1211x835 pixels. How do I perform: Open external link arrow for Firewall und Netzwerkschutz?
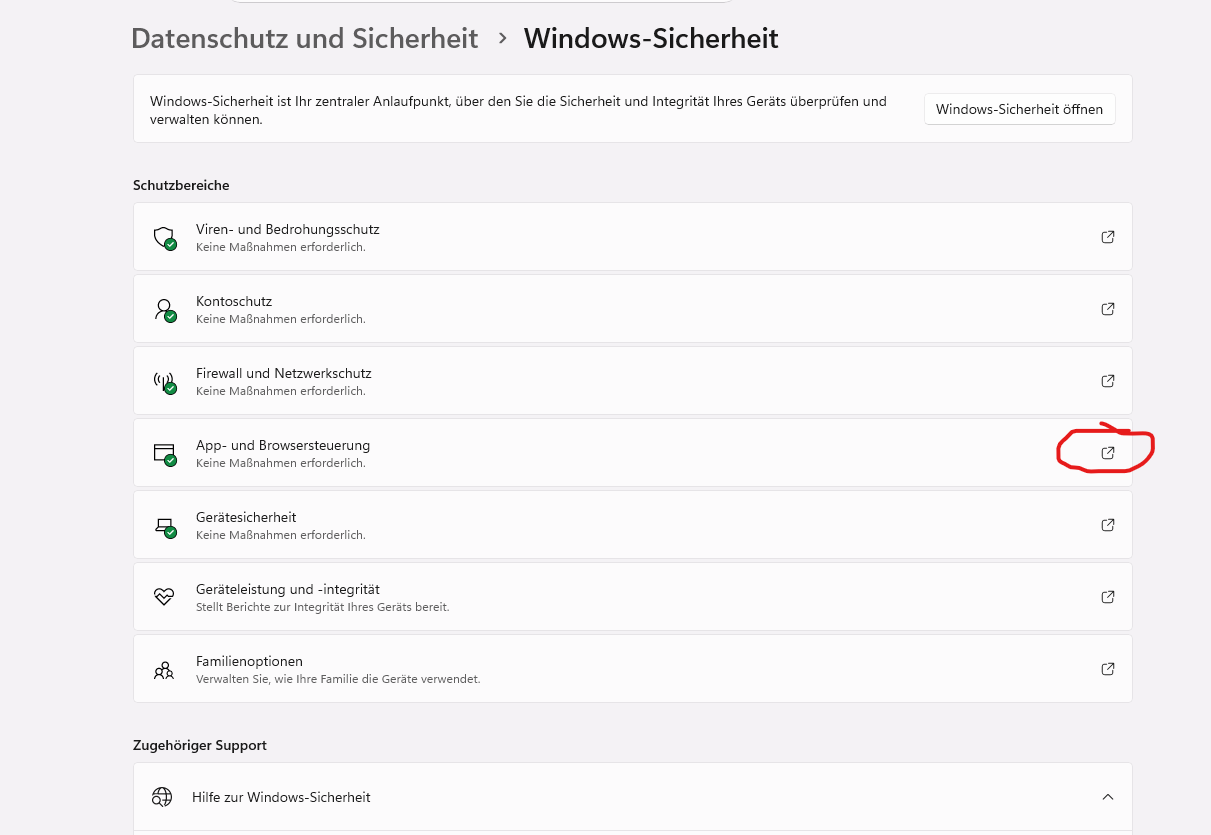(1107, 381)
